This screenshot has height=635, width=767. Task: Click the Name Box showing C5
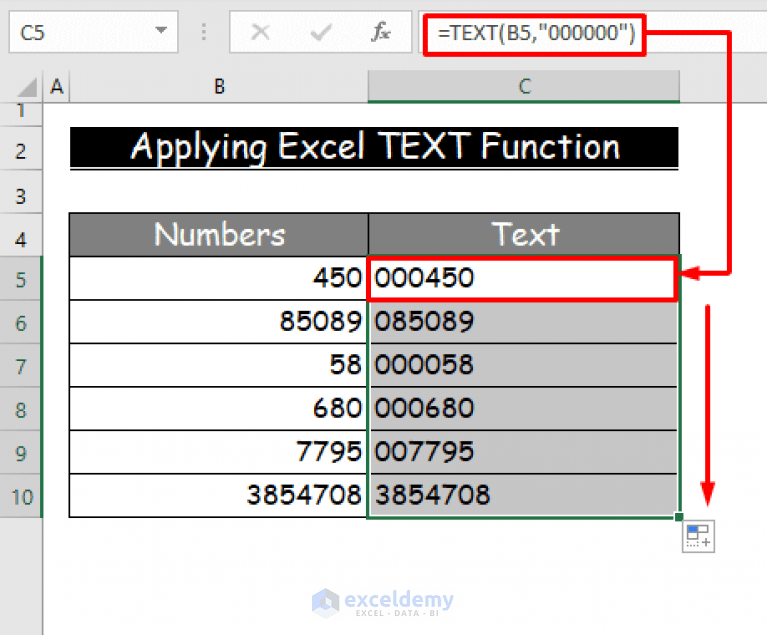pyautogui.click(x=93, y=32)
